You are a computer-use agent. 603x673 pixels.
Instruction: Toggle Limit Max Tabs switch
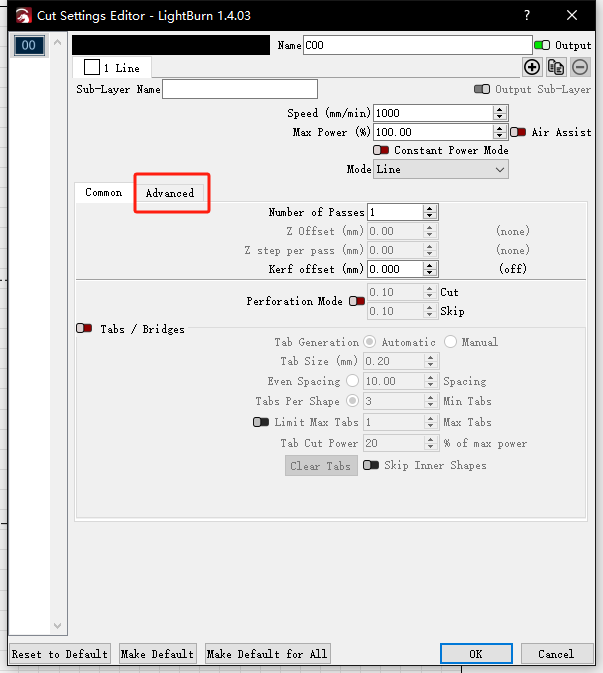click(x=261, y=422)
